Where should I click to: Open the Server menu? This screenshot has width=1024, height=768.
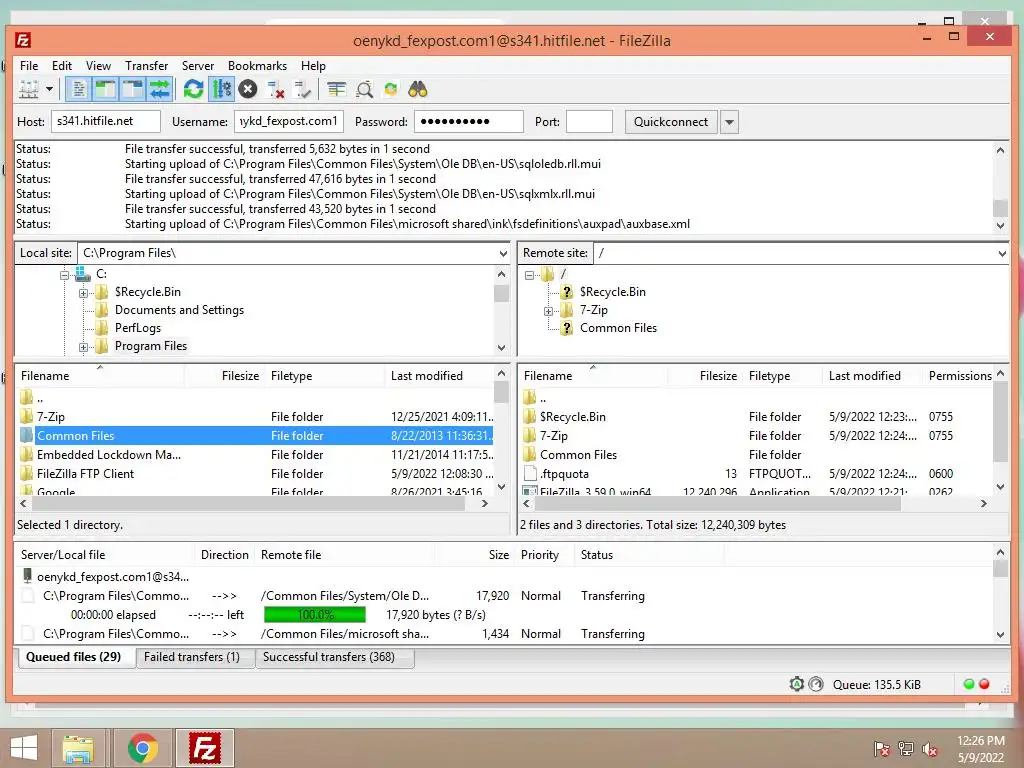[x=198, y=65]
